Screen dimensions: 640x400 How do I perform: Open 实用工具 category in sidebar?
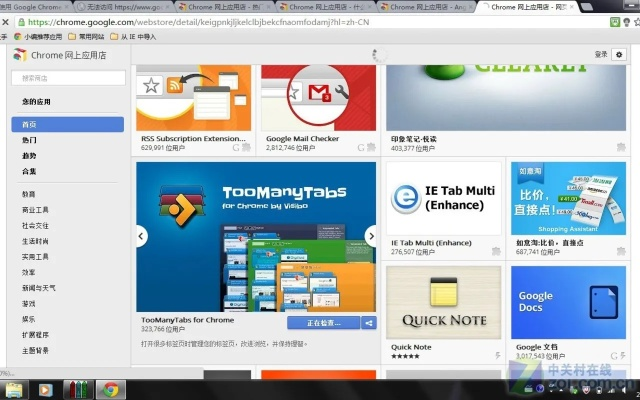35,257
